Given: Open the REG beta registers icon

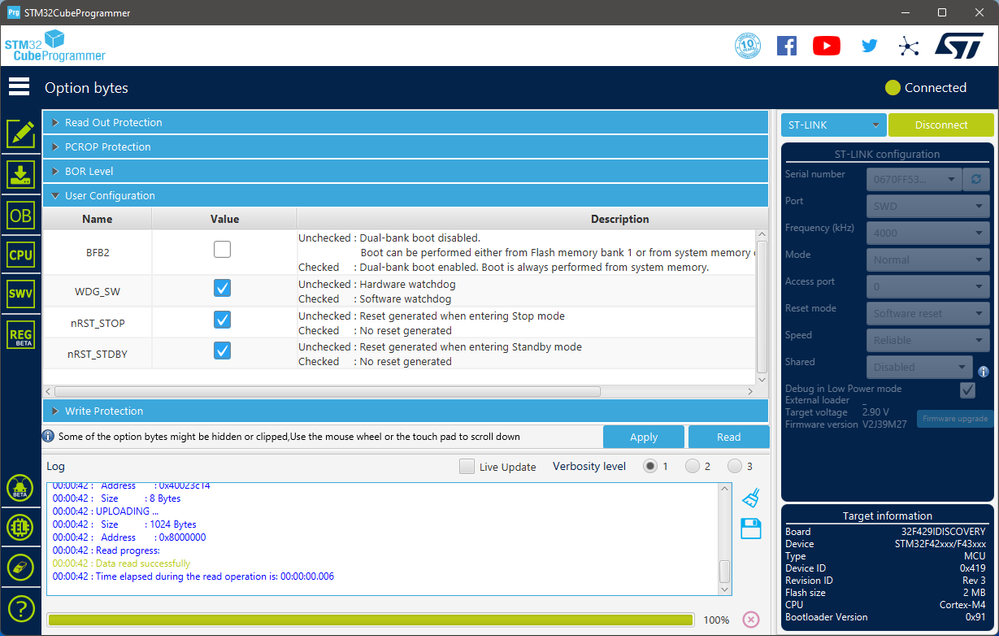Looking at the screenshot, I should [20, 335].
